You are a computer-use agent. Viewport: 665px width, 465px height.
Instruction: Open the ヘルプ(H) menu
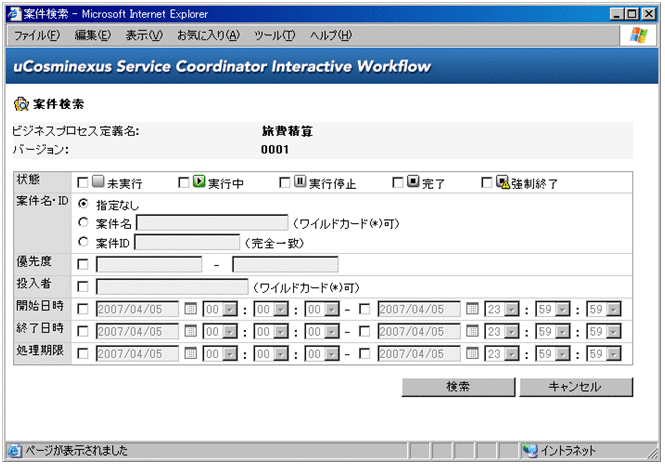click(331, 35)
